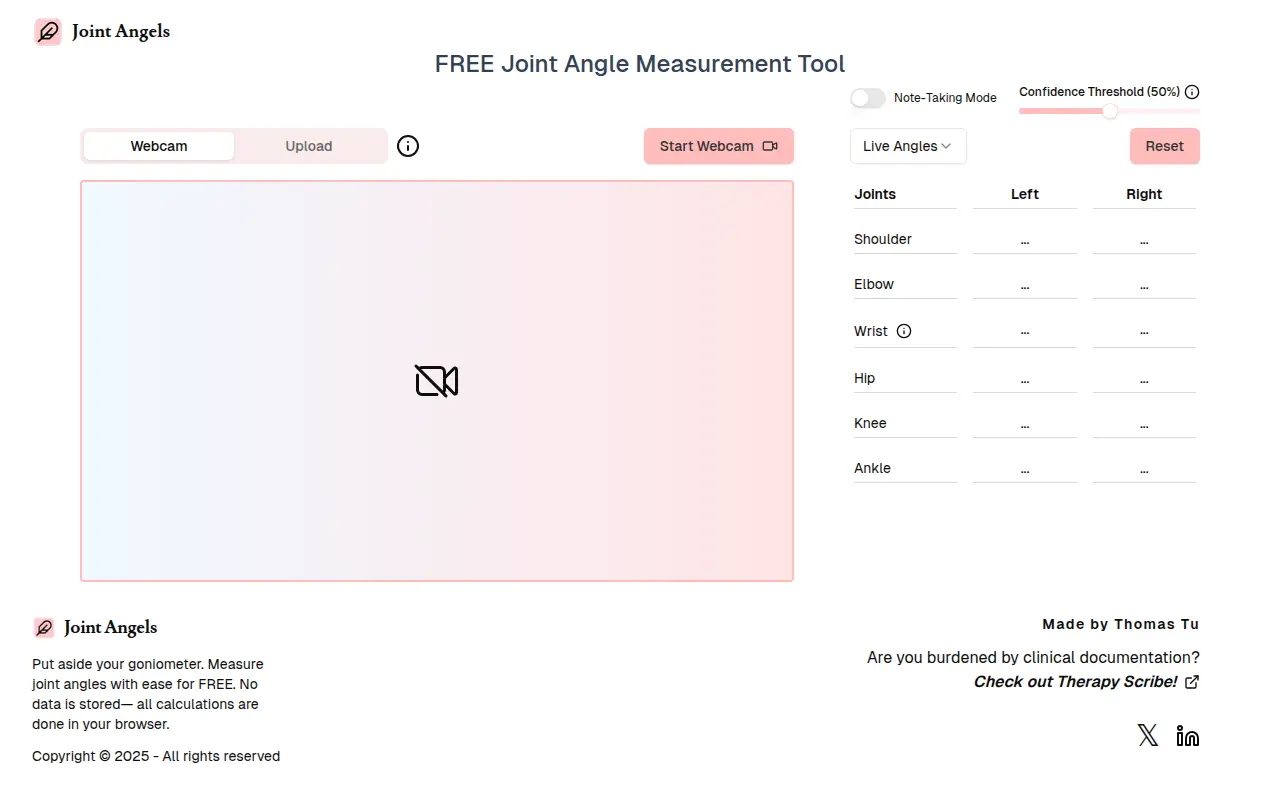Click info icon beside Confidence Threshold
Image resolution: width=1280 pixels, height=800 pixels.
click(x=1192, y=92)
